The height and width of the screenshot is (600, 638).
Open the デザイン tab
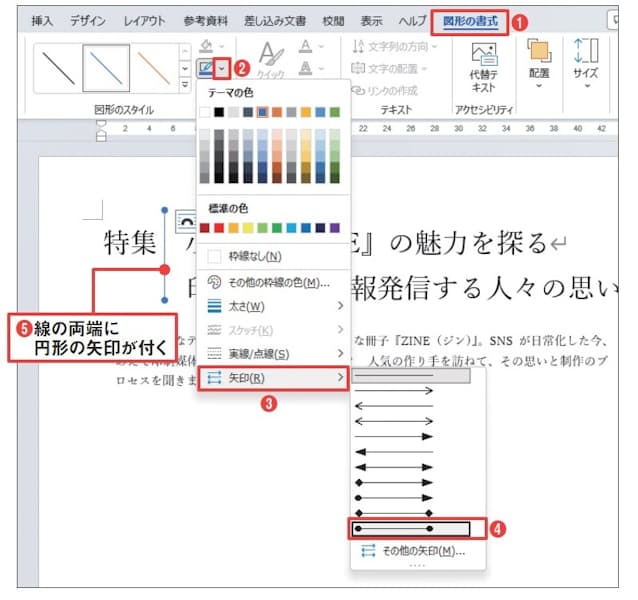point(88,21)
